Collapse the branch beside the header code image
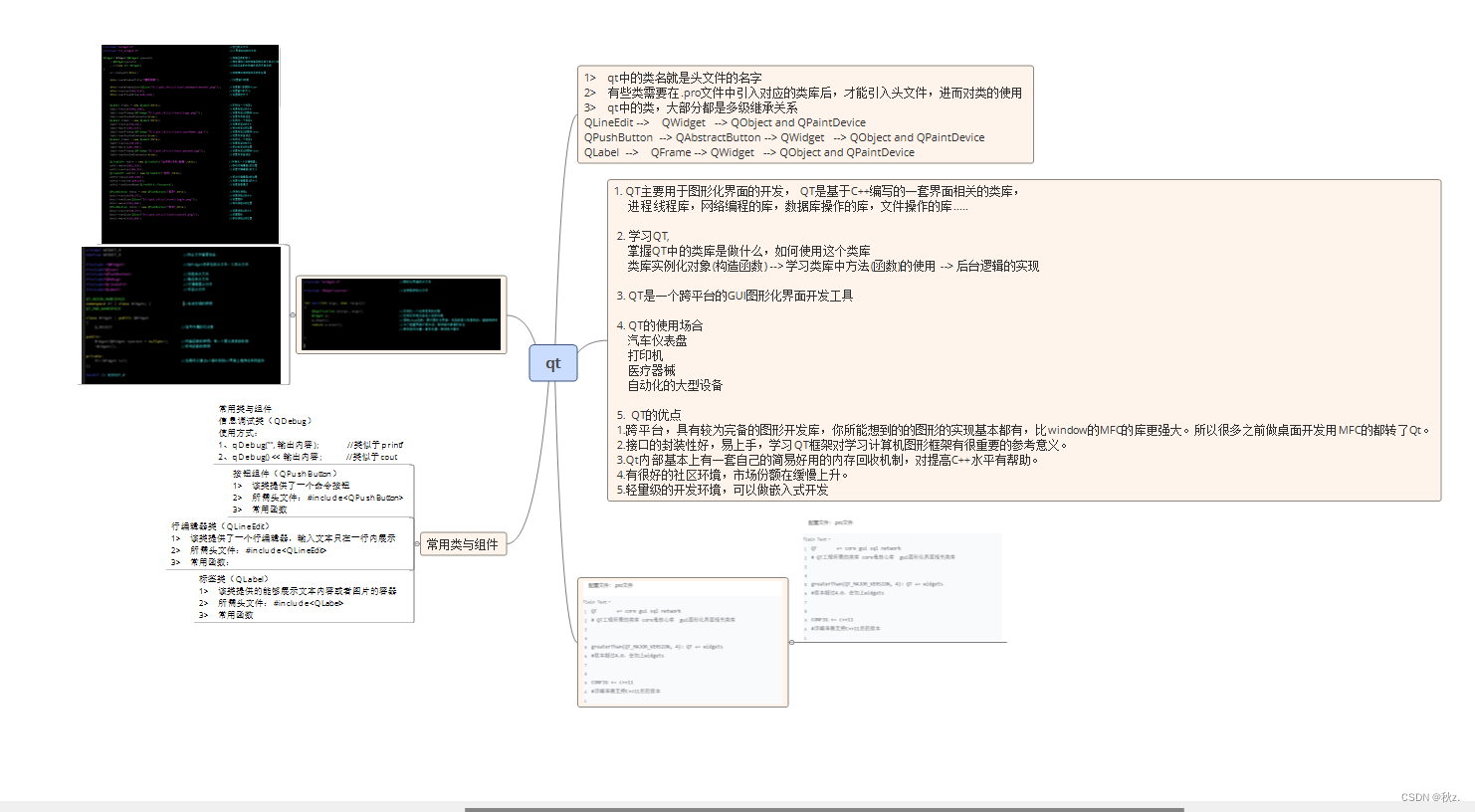 pyautogui.click(x=292, y=314)
